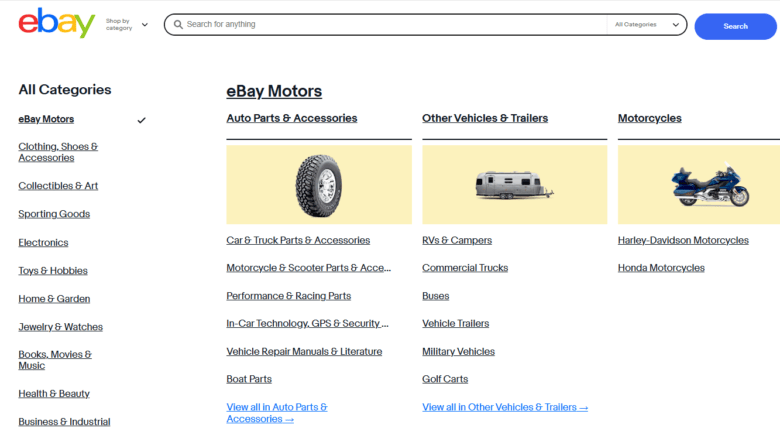This screenshot has height=428, width=780.
Task: Click the tire image under Auto Parts
Action: pyautogui.click(x=318, y=184)
